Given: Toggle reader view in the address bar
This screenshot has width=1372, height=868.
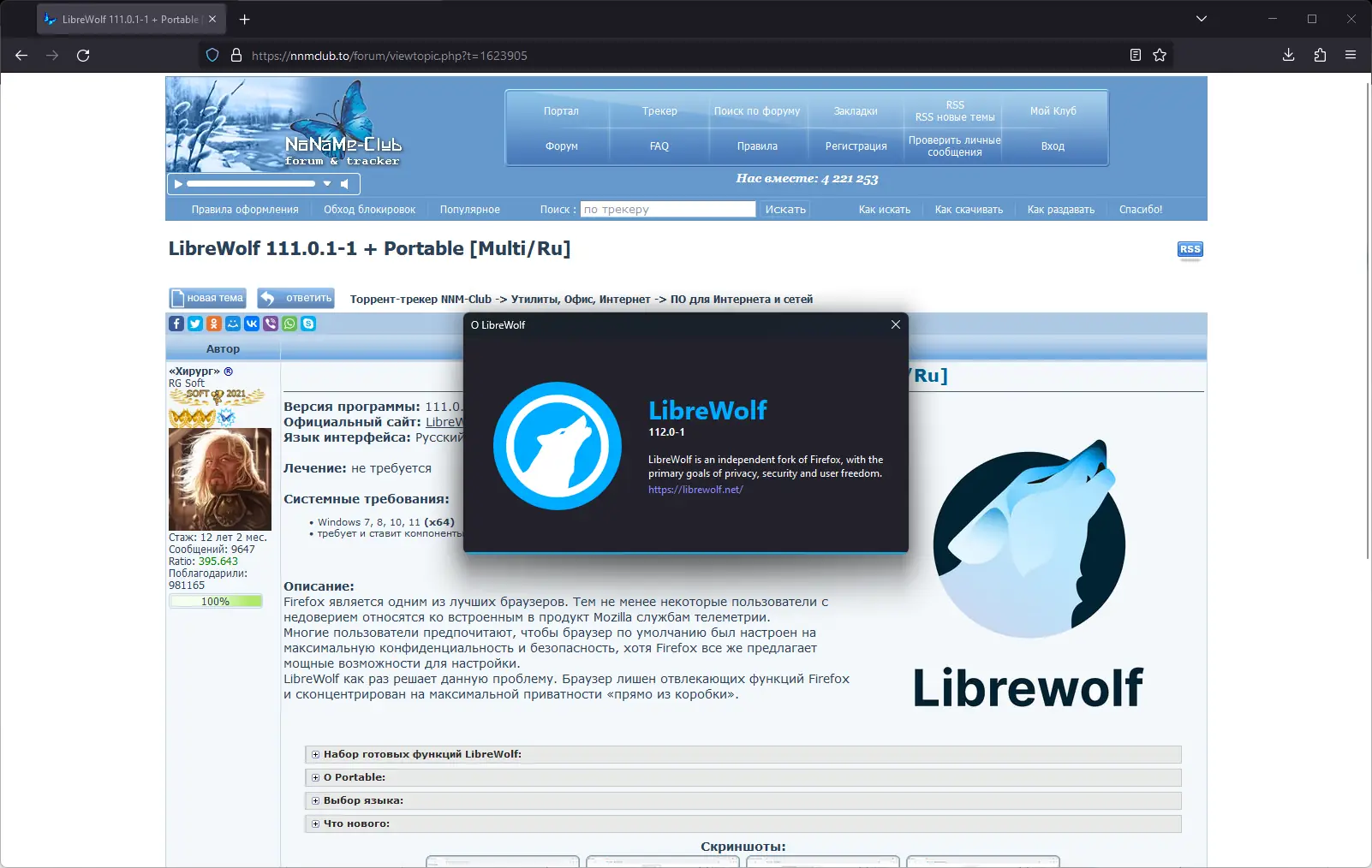Looking at the screenshot, I should click(x=1136, y=56).
